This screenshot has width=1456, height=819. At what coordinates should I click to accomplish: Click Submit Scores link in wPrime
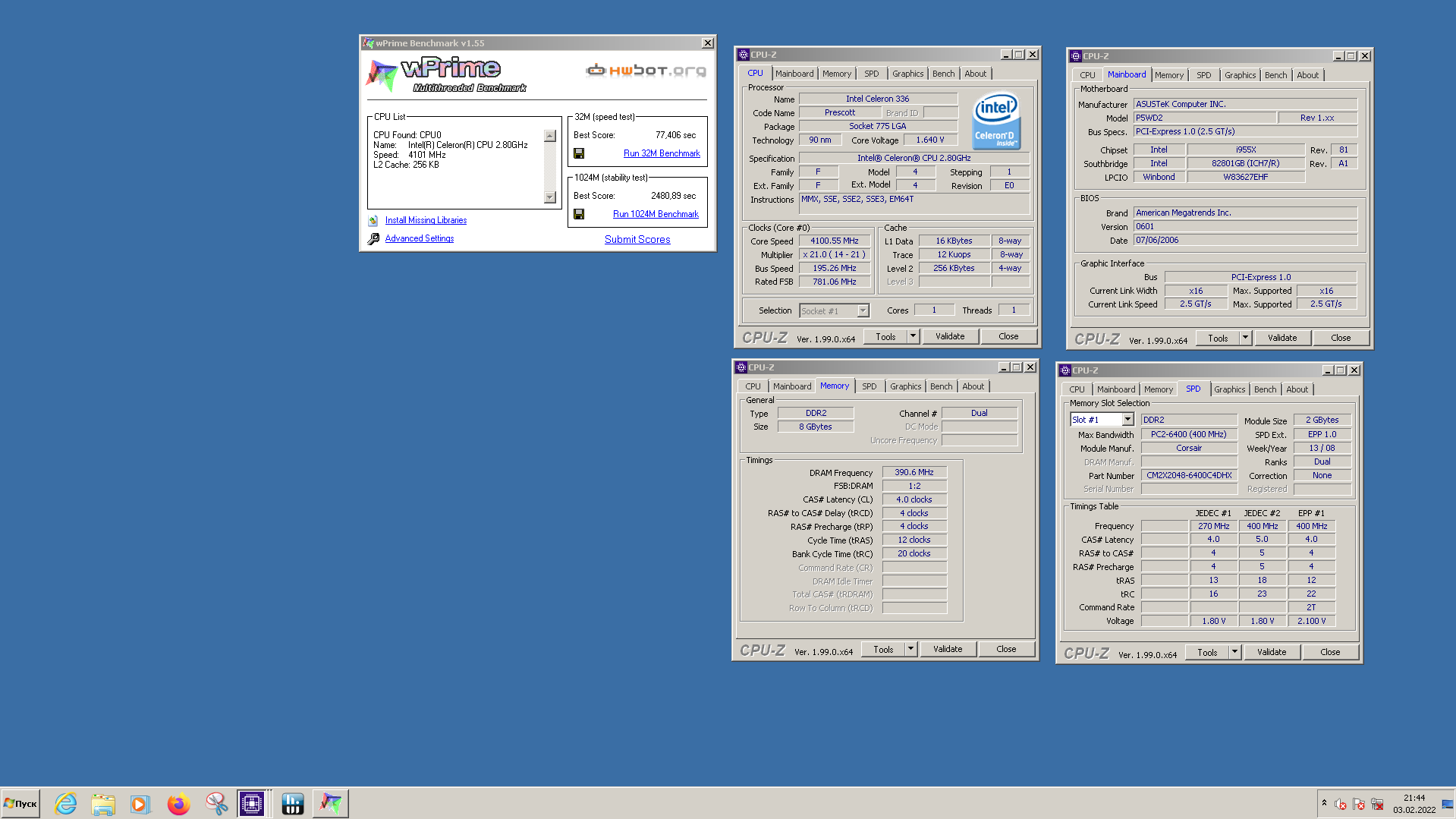[637, 239]
